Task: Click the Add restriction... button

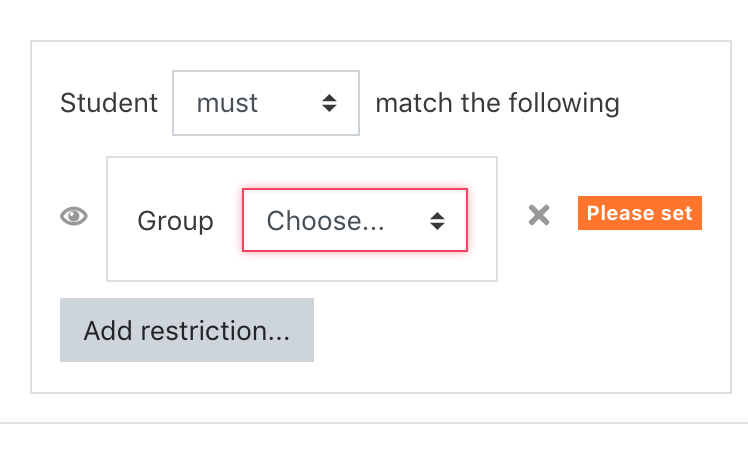Action: [187, 330]
